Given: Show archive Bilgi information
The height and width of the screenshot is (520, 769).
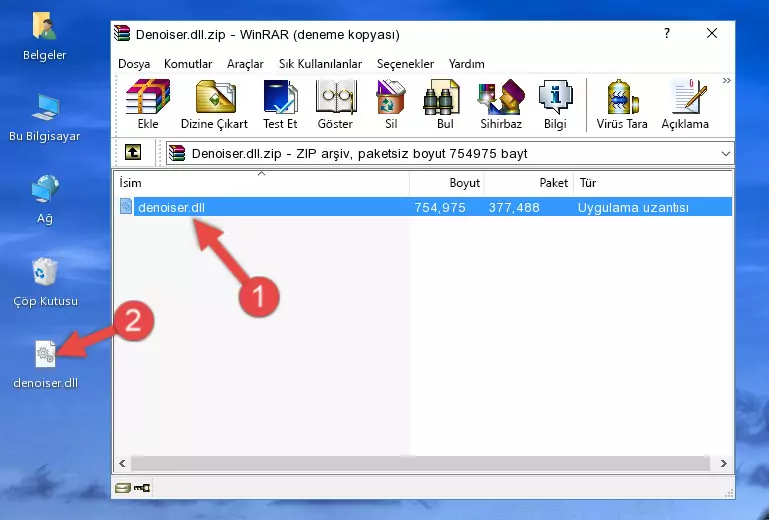Looking at the screenshot, I should (555, 104).
